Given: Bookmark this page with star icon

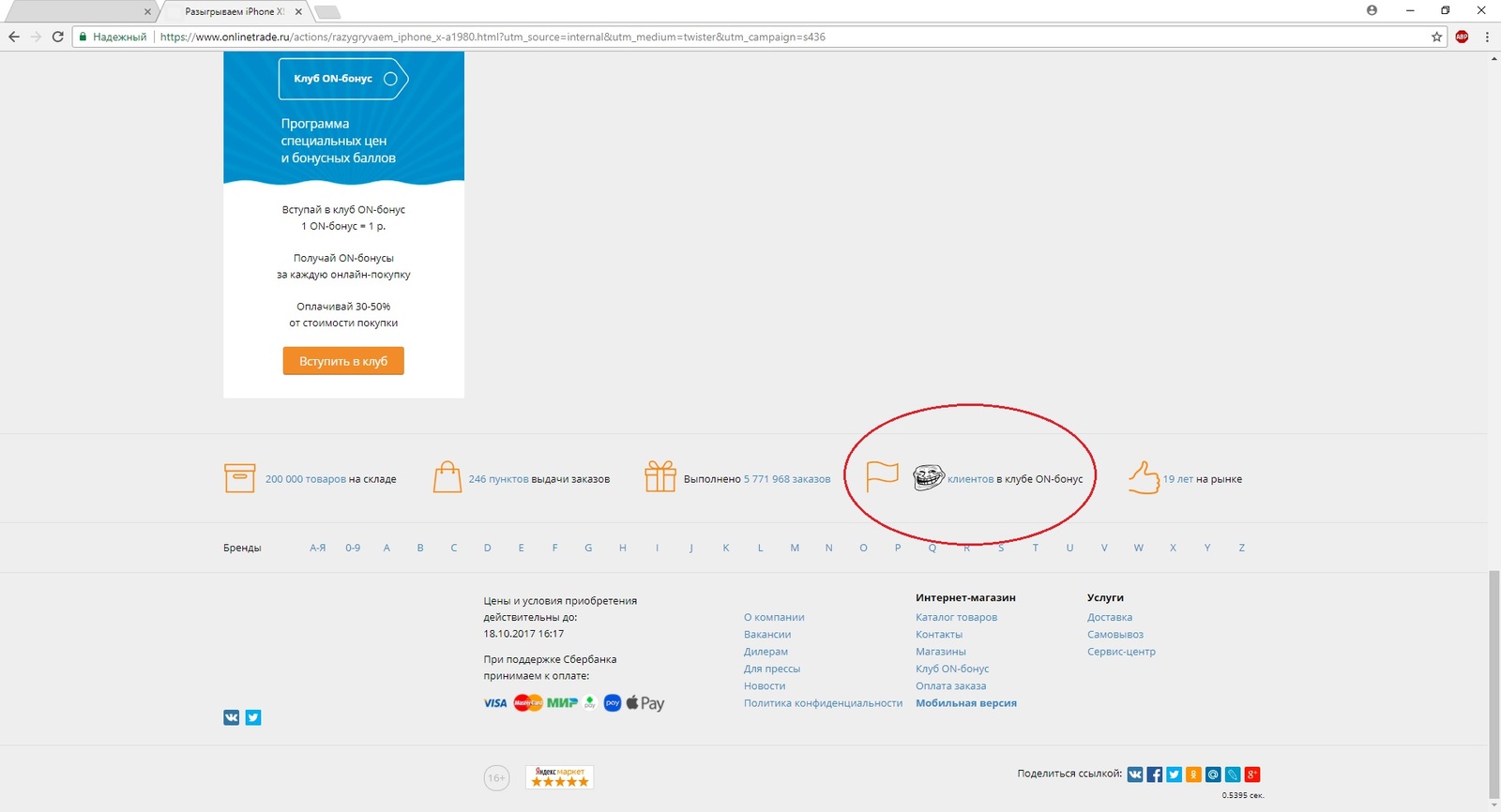Looking at the screenshot, I should coord(1436,37).
